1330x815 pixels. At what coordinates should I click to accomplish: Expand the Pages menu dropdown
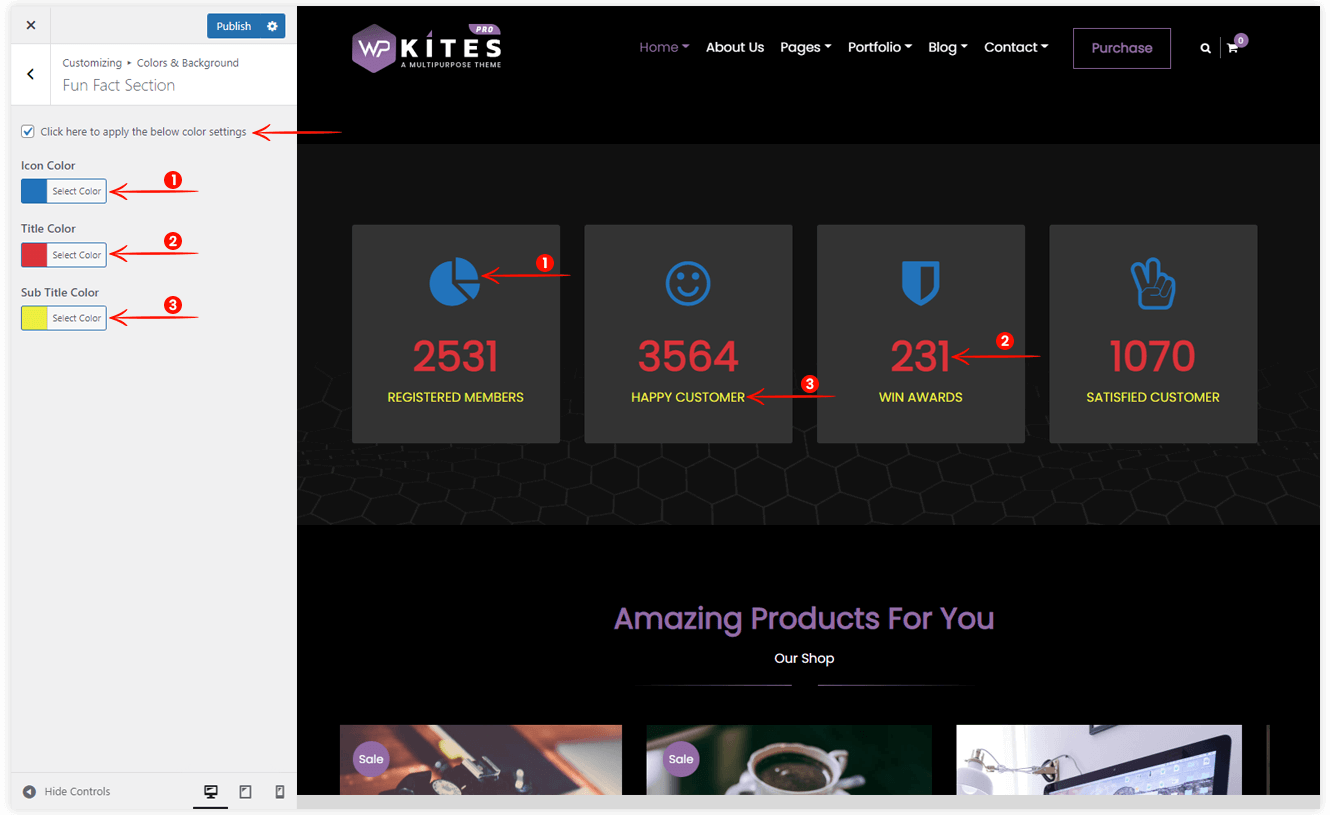click(x=806, y=47)
